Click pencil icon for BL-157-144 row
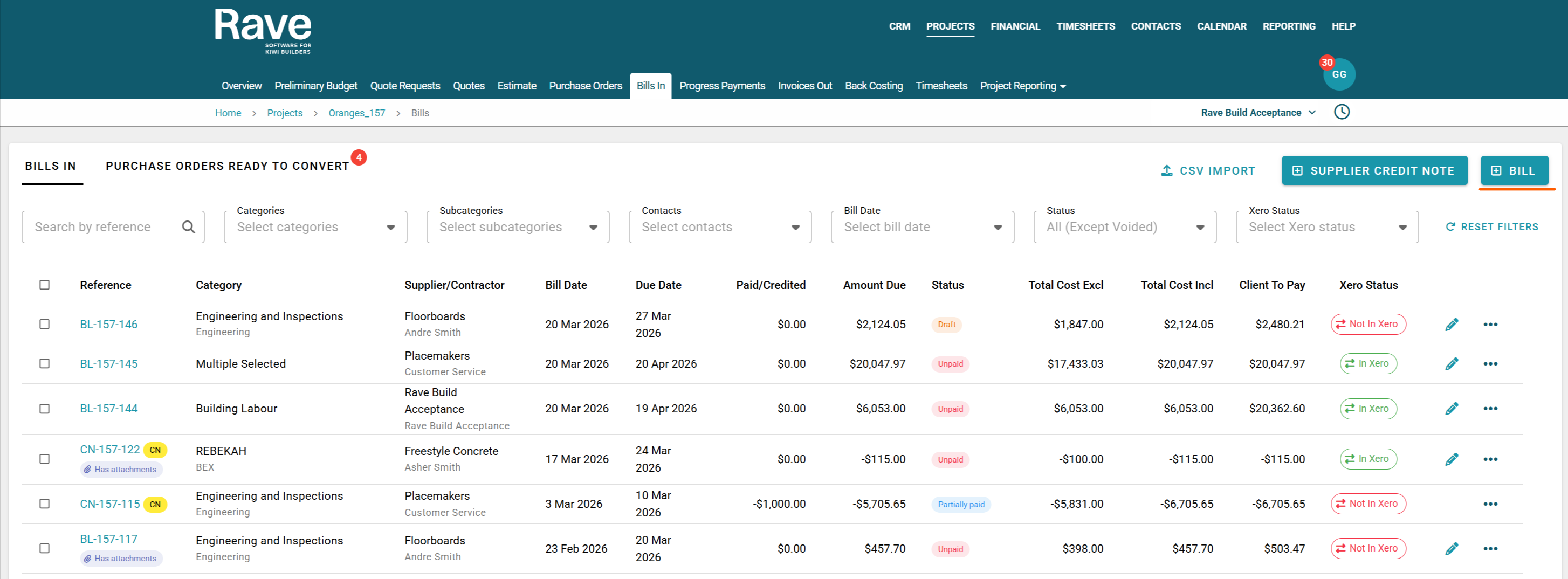 1451,409
